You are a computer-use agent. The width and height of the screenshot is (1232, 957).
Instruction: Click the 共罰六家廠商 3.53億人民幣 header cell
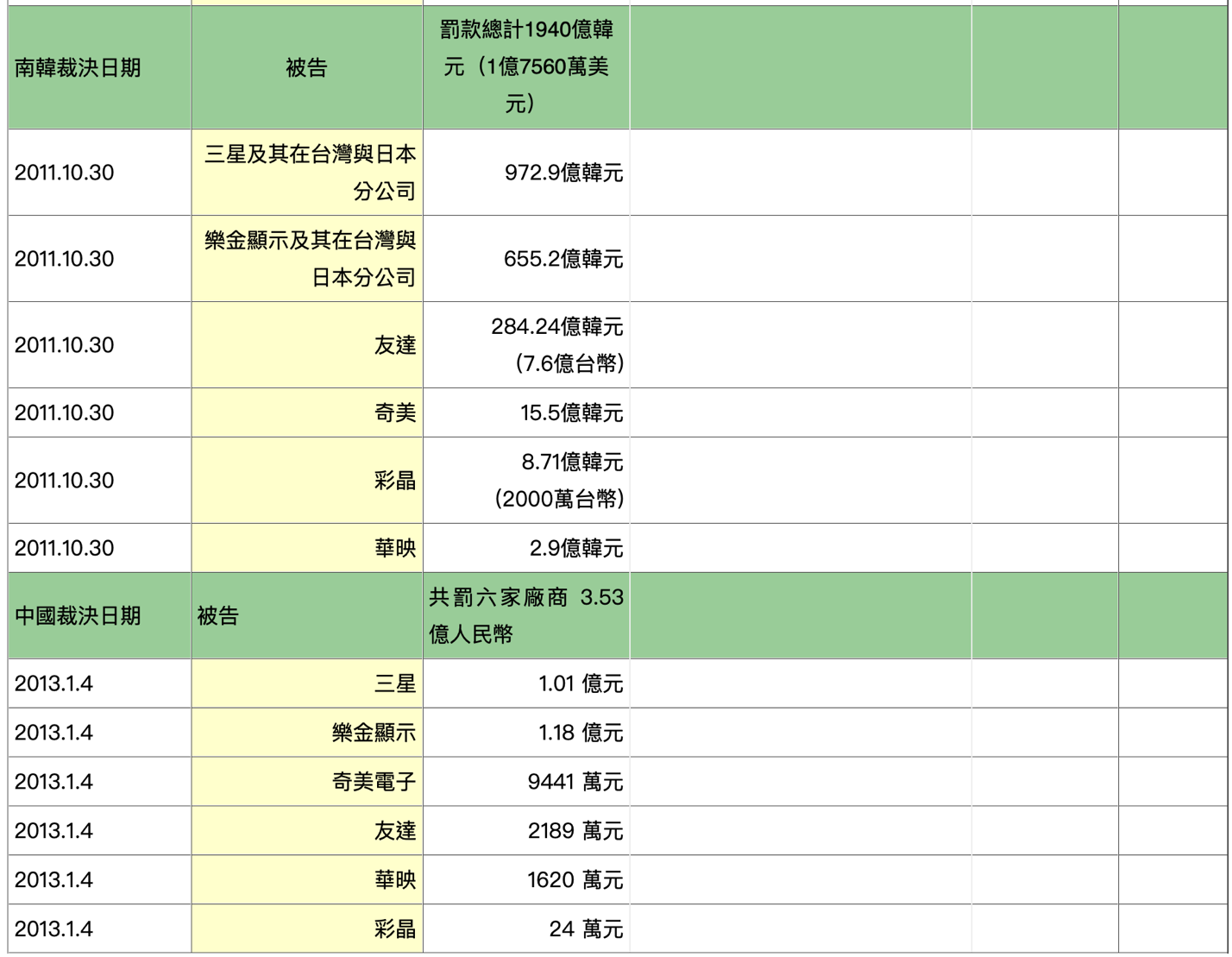[x=526, y=616]
